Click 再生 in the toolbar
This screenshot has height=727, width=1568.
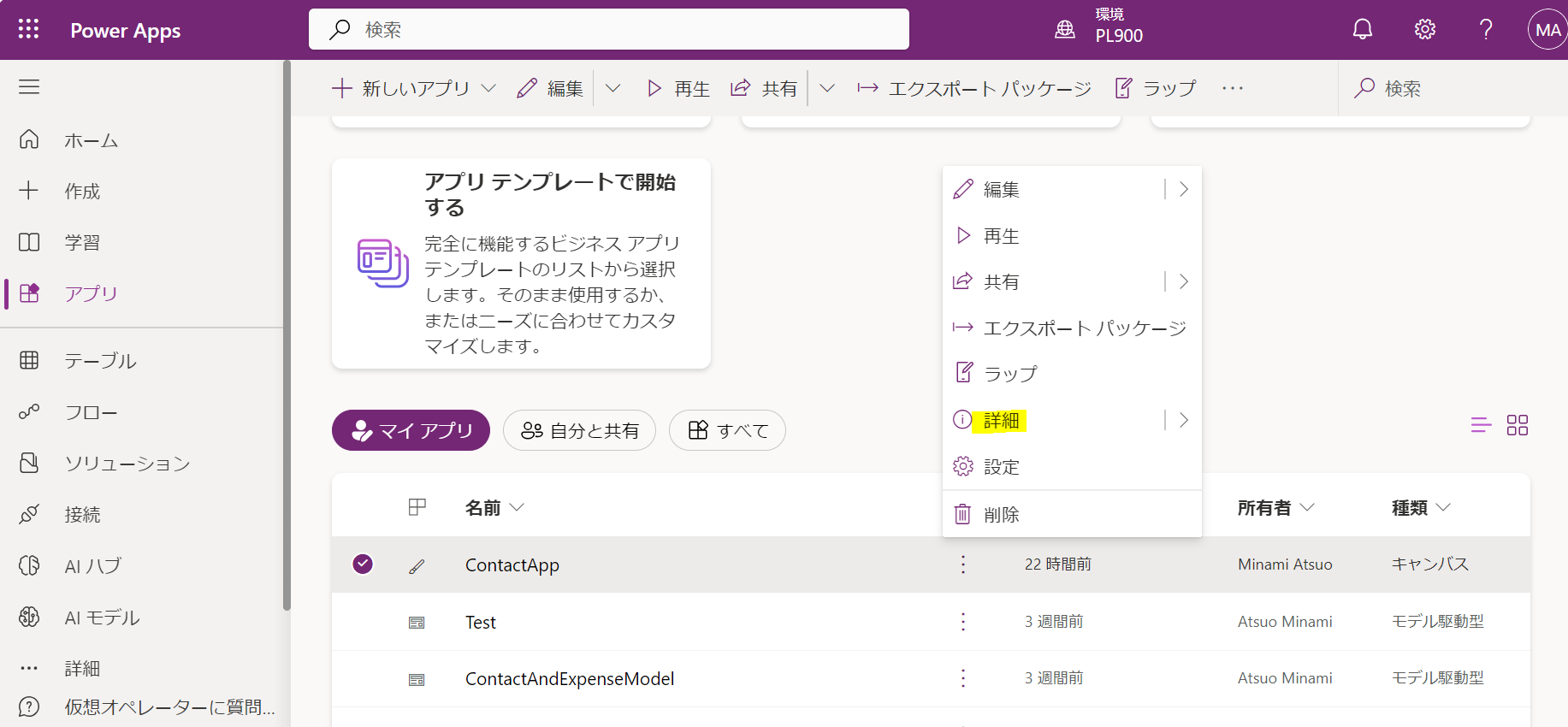coord(678,88)
